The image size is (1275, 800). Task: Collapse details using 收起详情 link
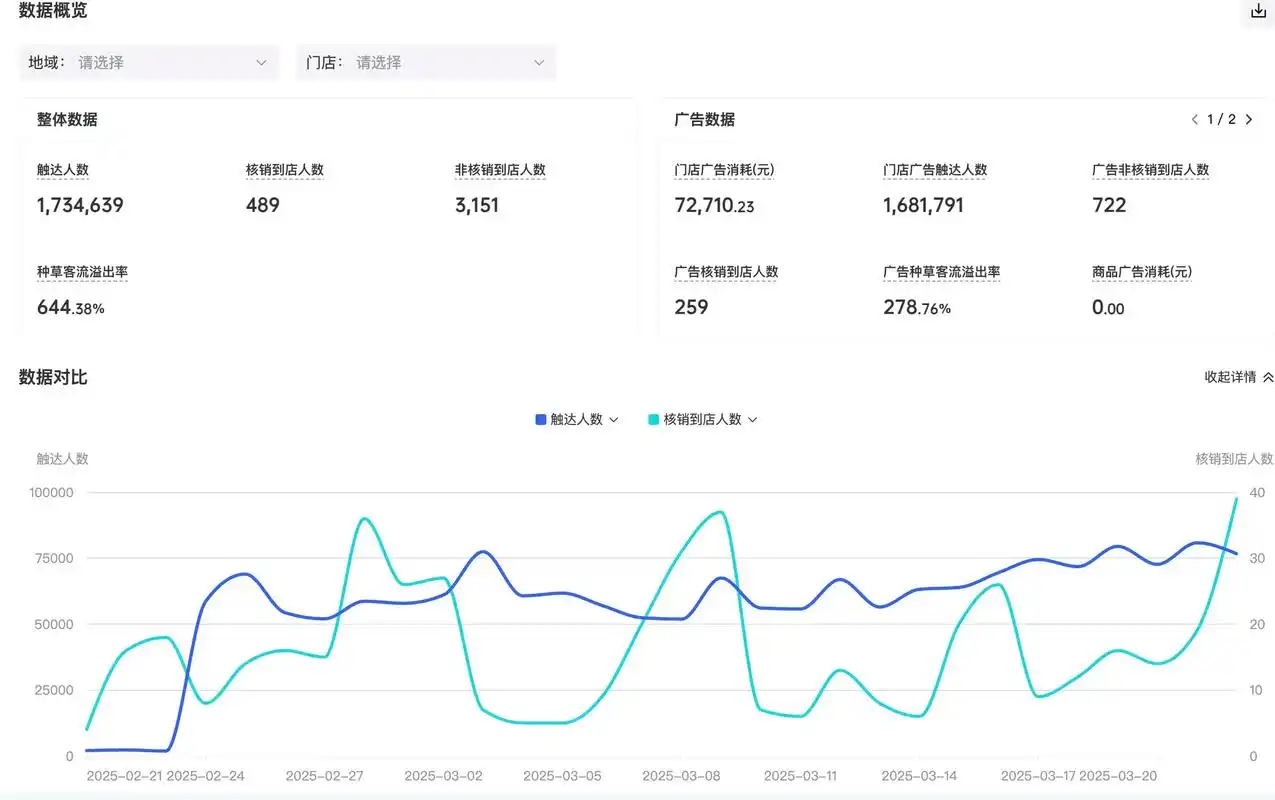[1232, 377]
